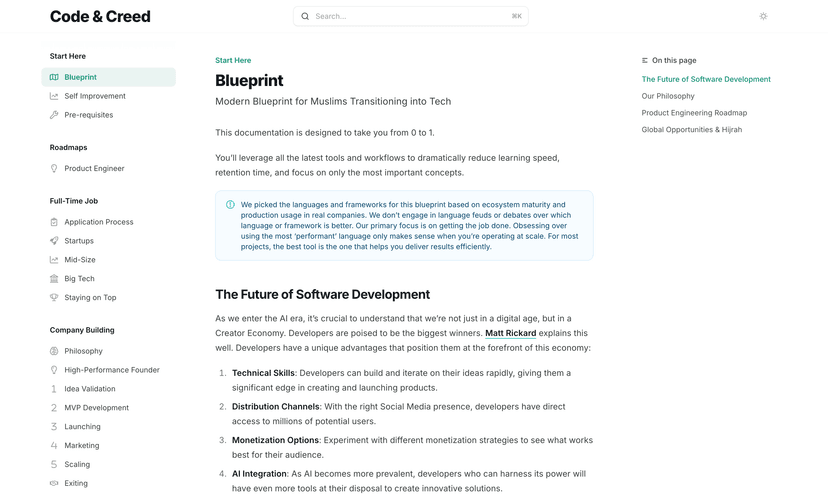
Task: Open High-Performance Founder page
Action: click(x=109, y=370)
